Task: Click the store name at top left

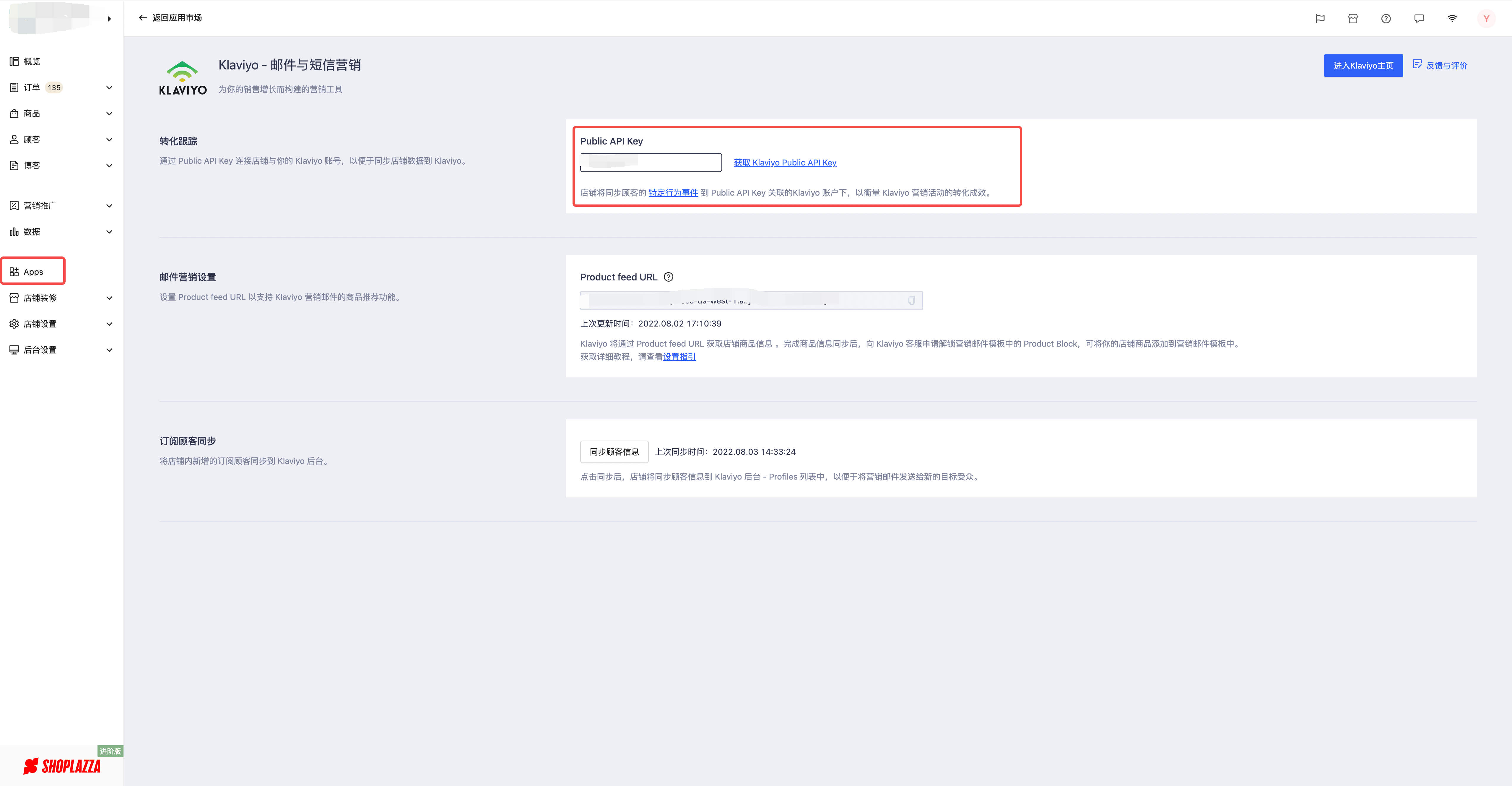Action: coord(50,18)
